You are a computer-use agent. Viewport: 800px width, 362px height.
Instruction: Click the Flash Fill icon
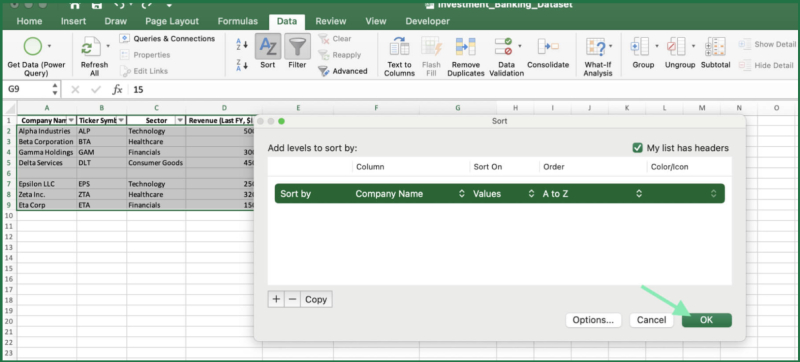point(431,46)
